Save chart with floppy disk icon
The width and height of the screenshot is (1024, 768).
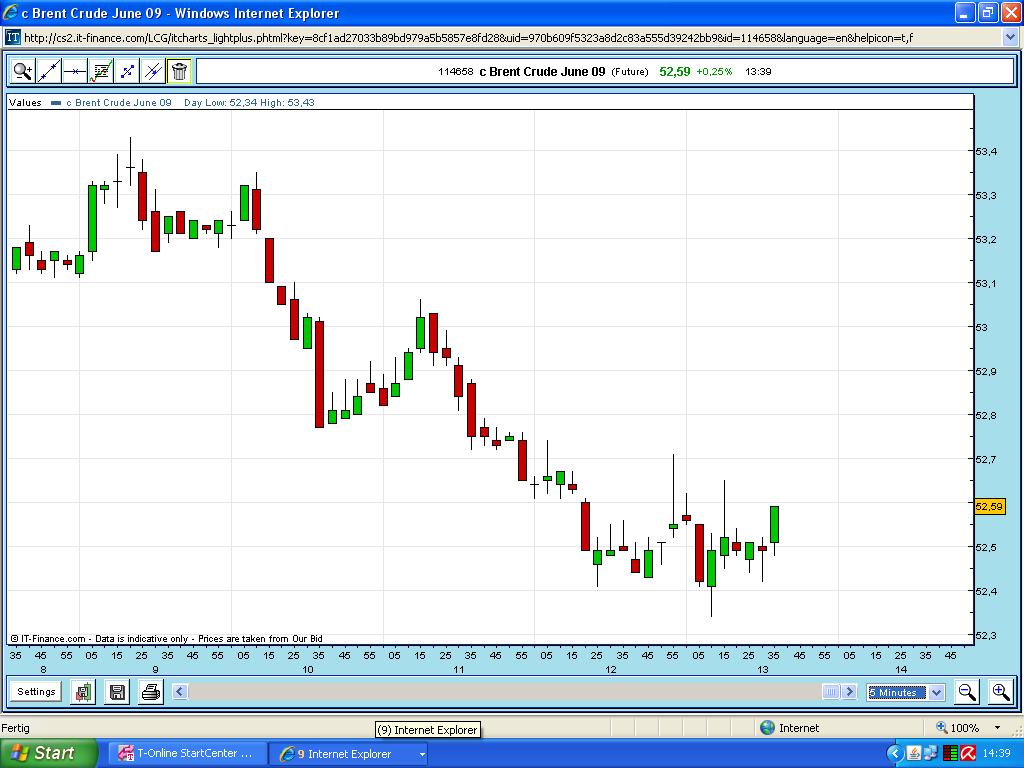117,692
